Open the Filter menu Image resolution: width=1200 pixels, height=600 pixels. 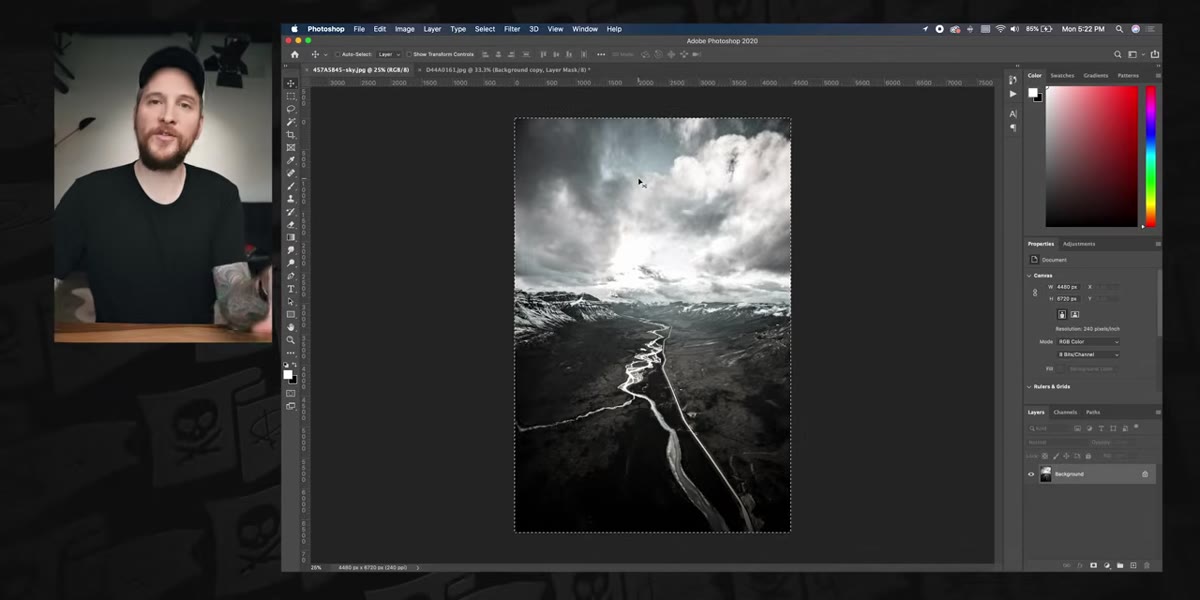512,29
